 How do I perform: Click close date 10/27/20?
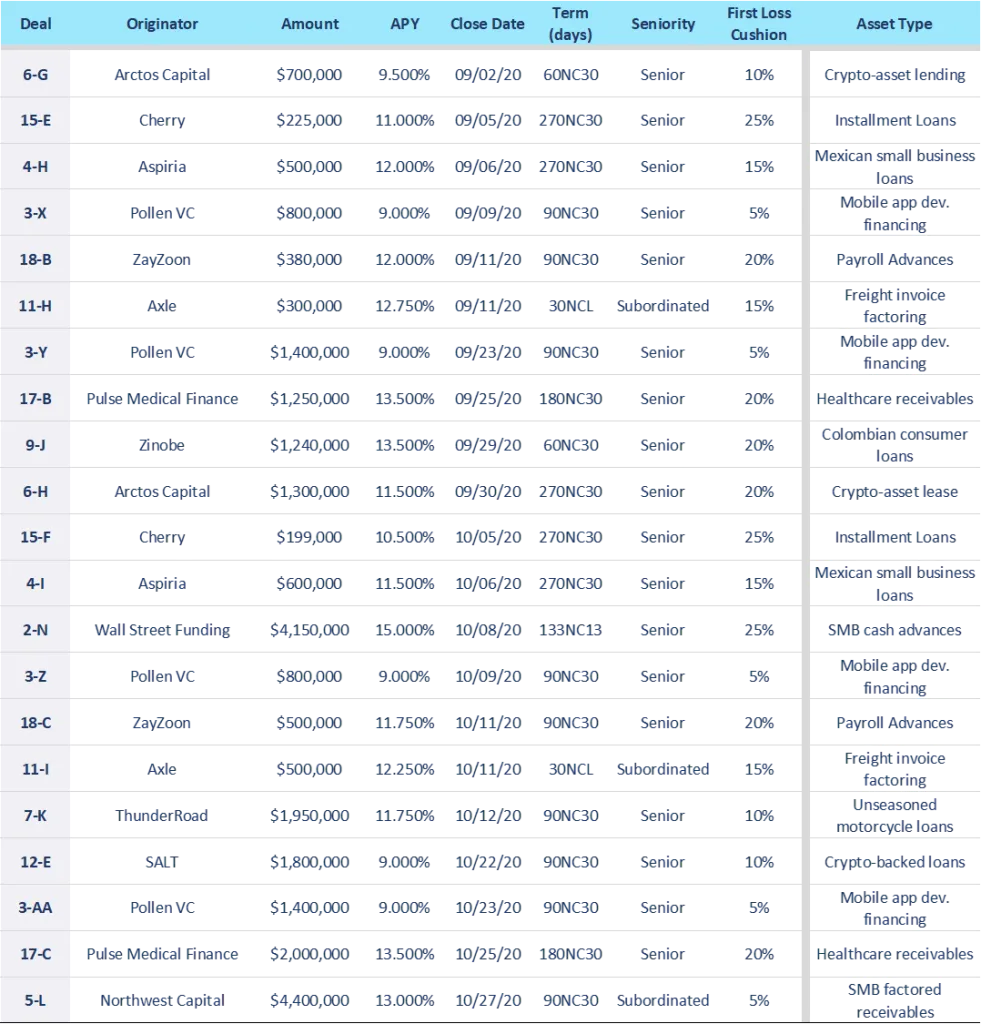point(488,1000)
